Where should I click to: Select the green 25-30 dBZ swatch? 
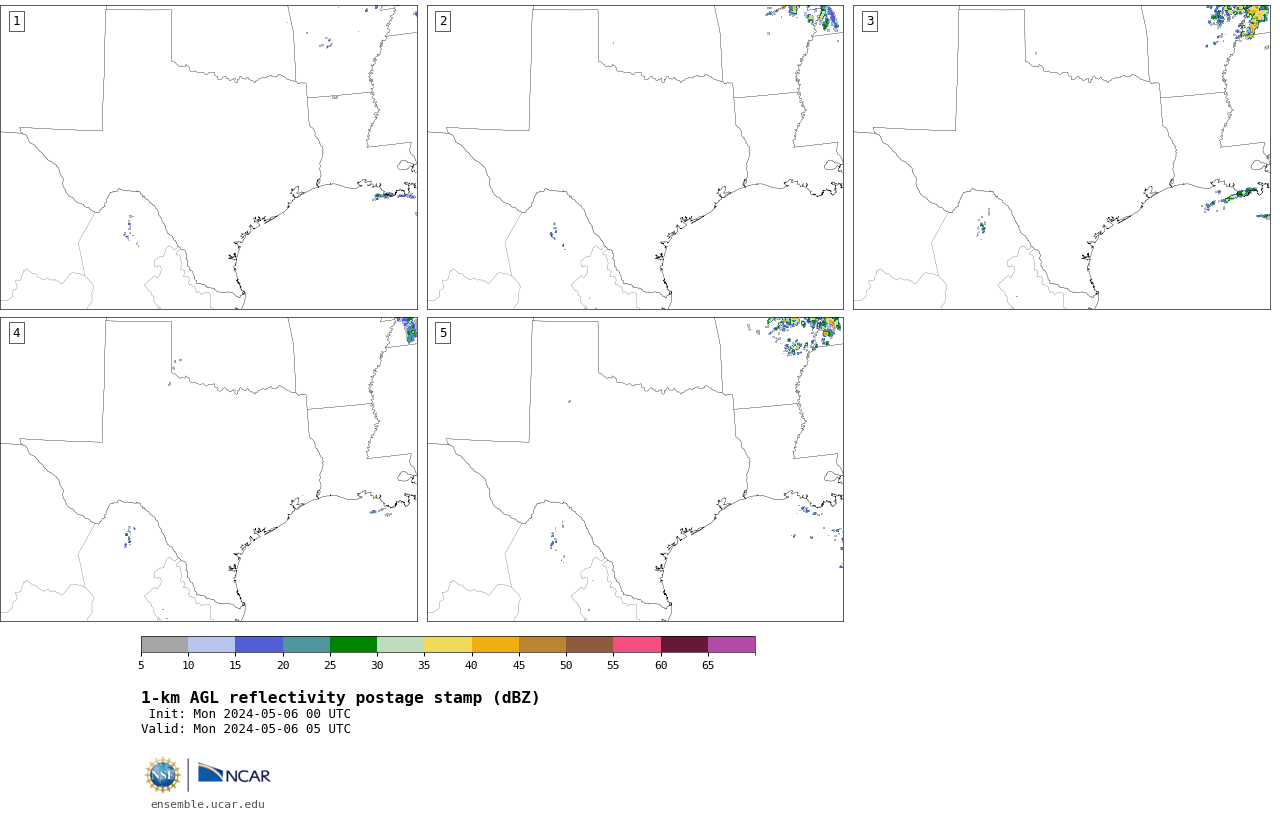pos(353,644)
